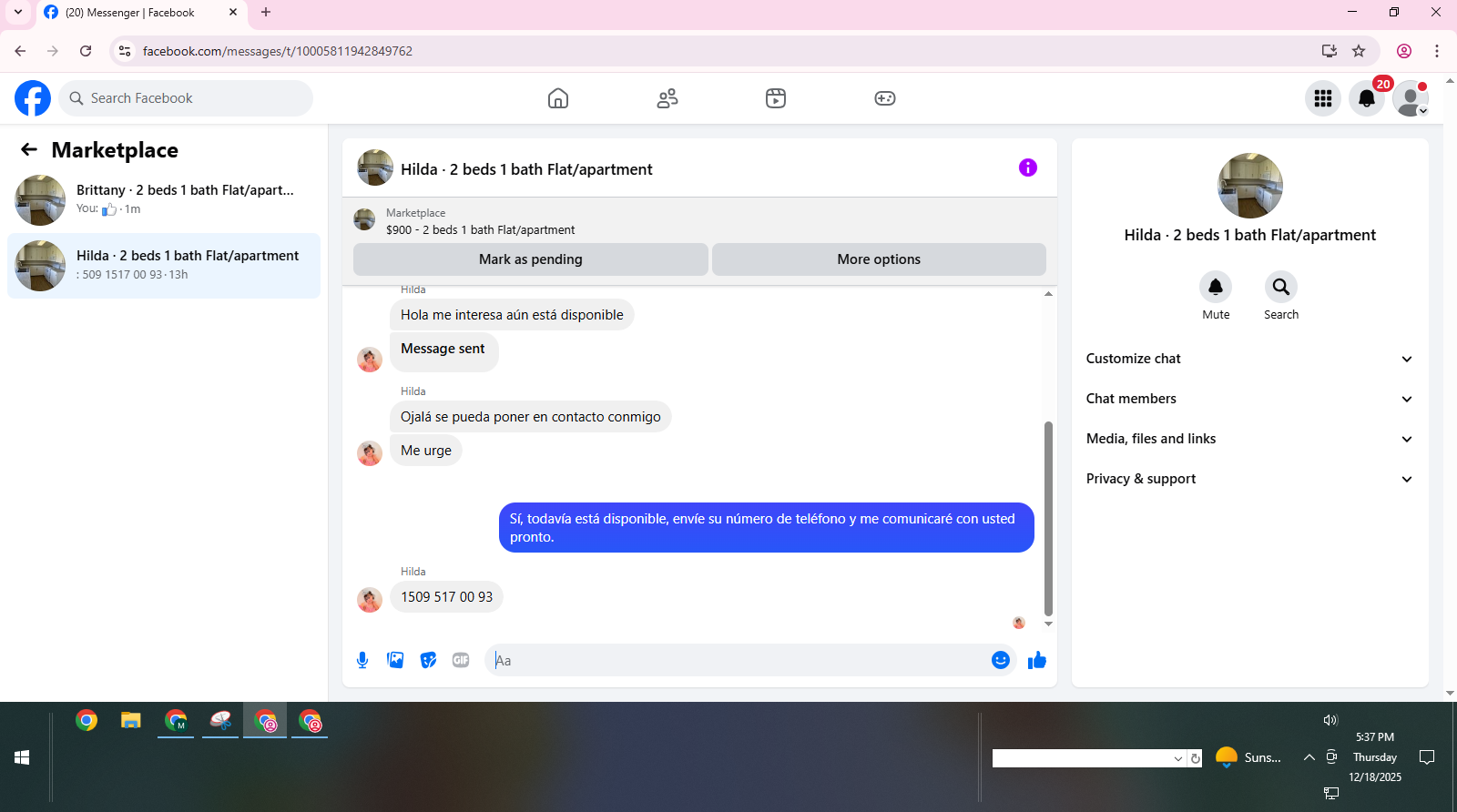This screenshot has height=812, width=1457.
Task: Open the Brittany conversation
Action: tap(164, 200)
